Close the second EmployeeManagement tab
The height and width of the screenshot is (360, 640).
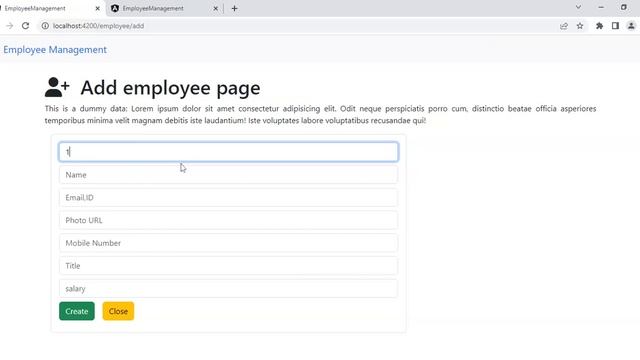pyautogui.click(x=216, y=8)
